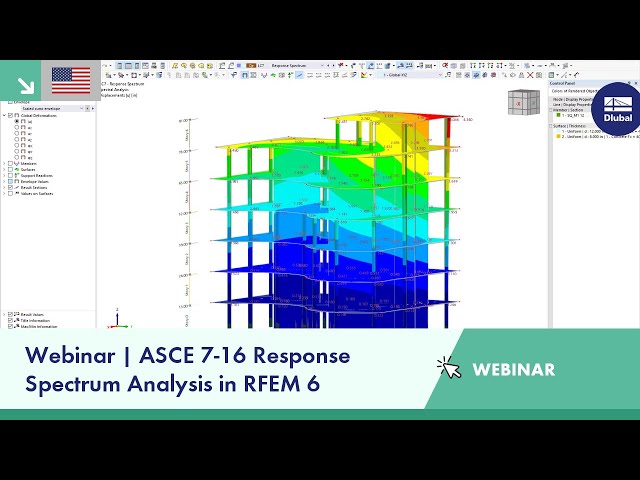The image size is (640, 480).
Task: Tick the Members results checkbox
Action: tap(11, 163)
